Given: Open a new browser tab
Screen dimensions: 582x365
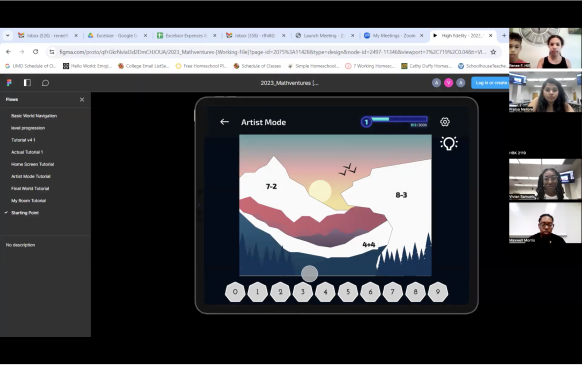Looking at the screenshot, I should pos(504,36).
